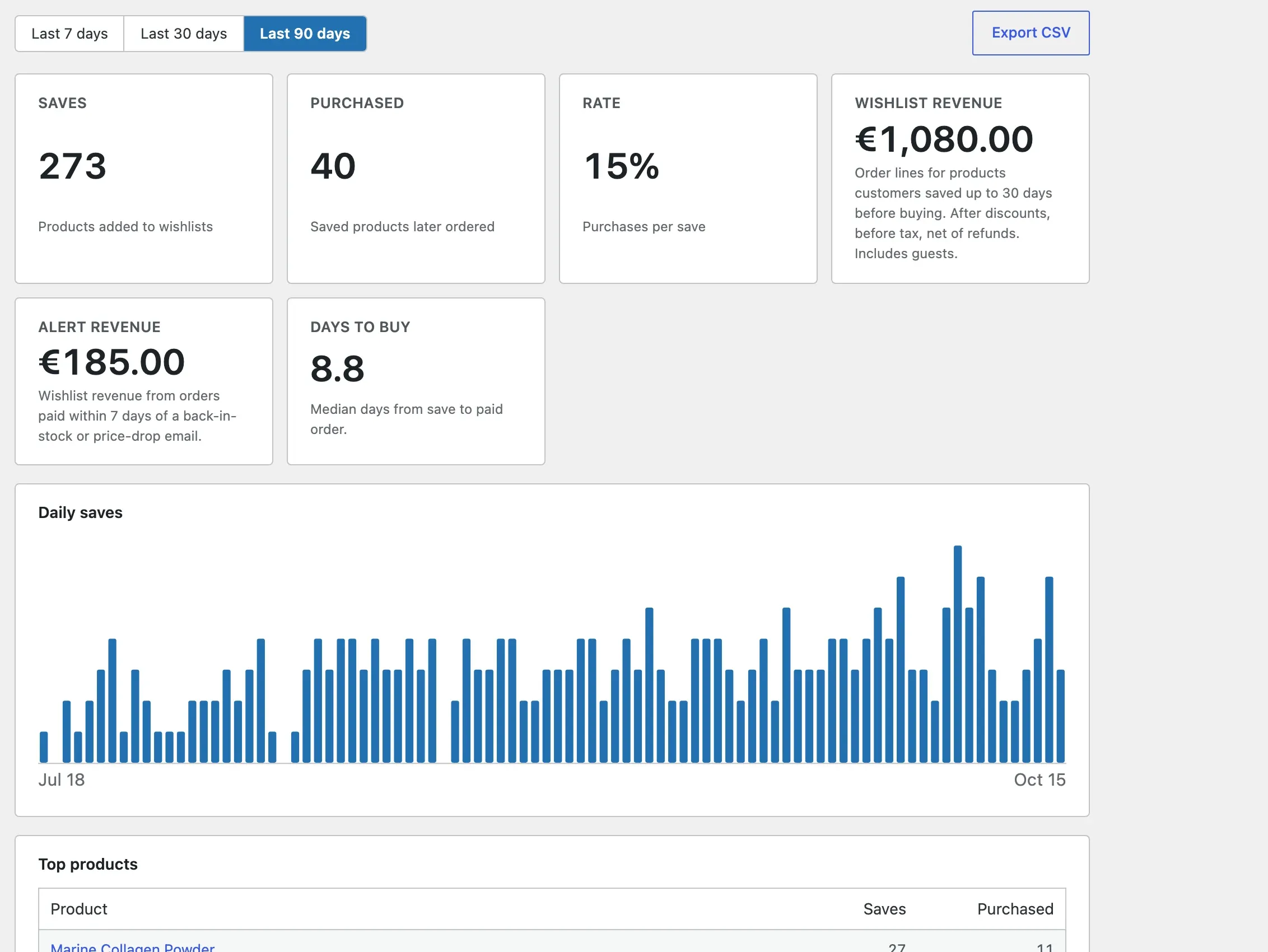Click the Oct 15 chart axis label
This screenshot has width=1268, height=952.
click(1039, 780)
